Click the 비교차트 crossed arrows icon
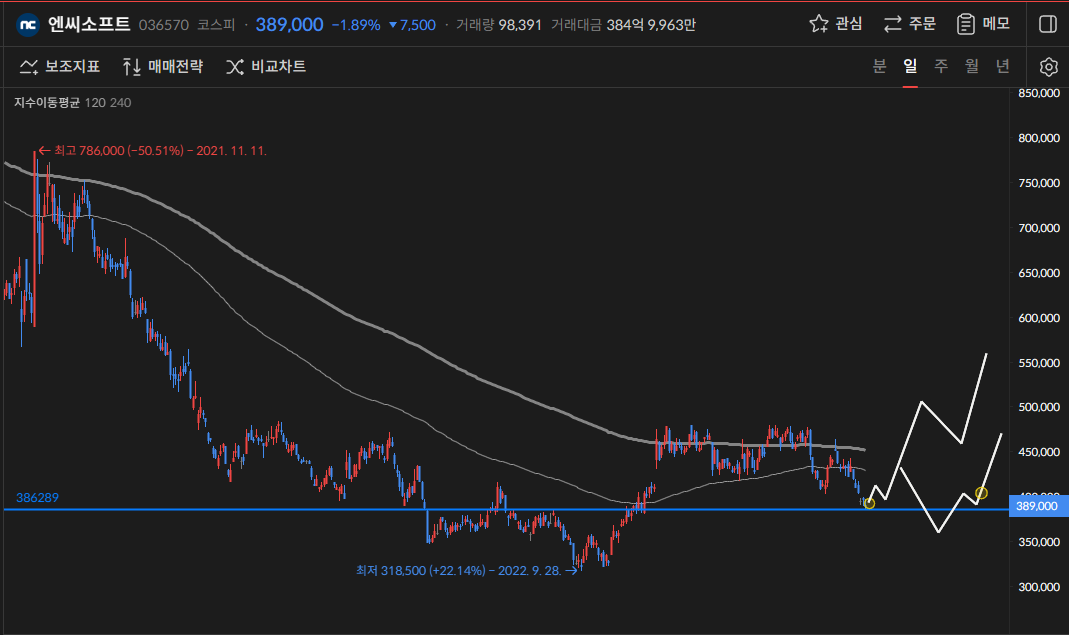 (235, 67)
